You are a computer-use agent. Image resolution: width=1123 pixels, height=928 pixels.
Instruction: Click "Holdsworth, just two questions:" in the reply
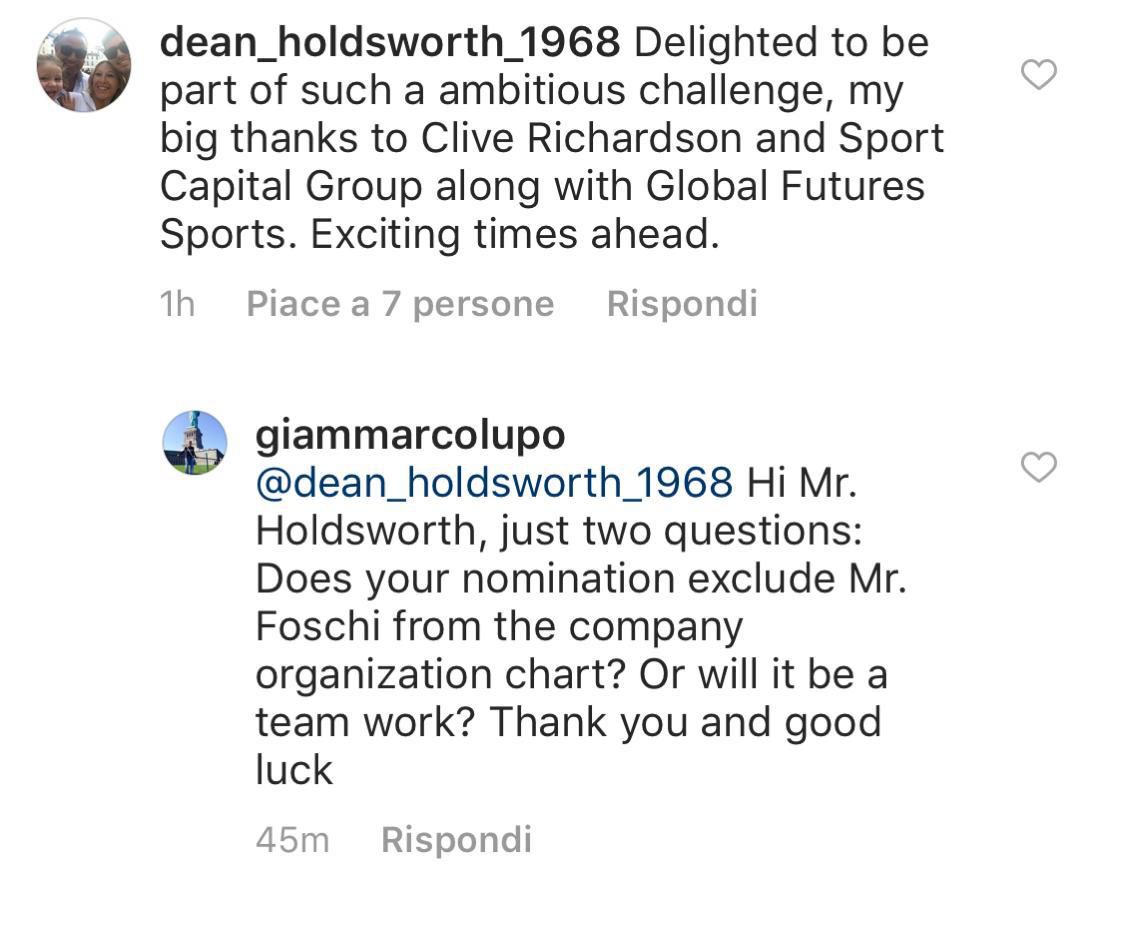[558, 531]
